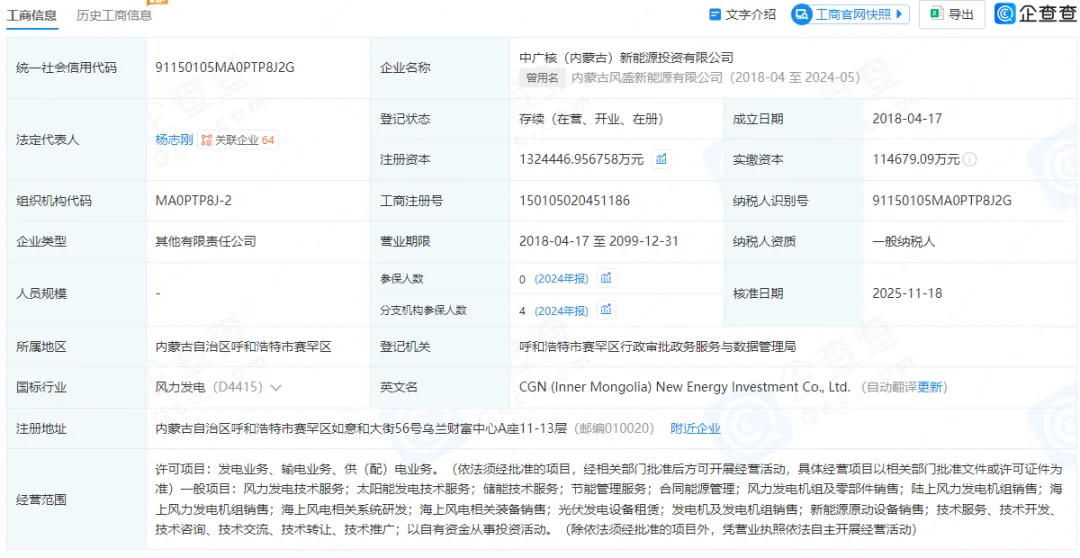Click organization code MA0PTP8J-2
Image resolution: width=1080 pixels, height=558 pixels.
click(x=194, y=200)
